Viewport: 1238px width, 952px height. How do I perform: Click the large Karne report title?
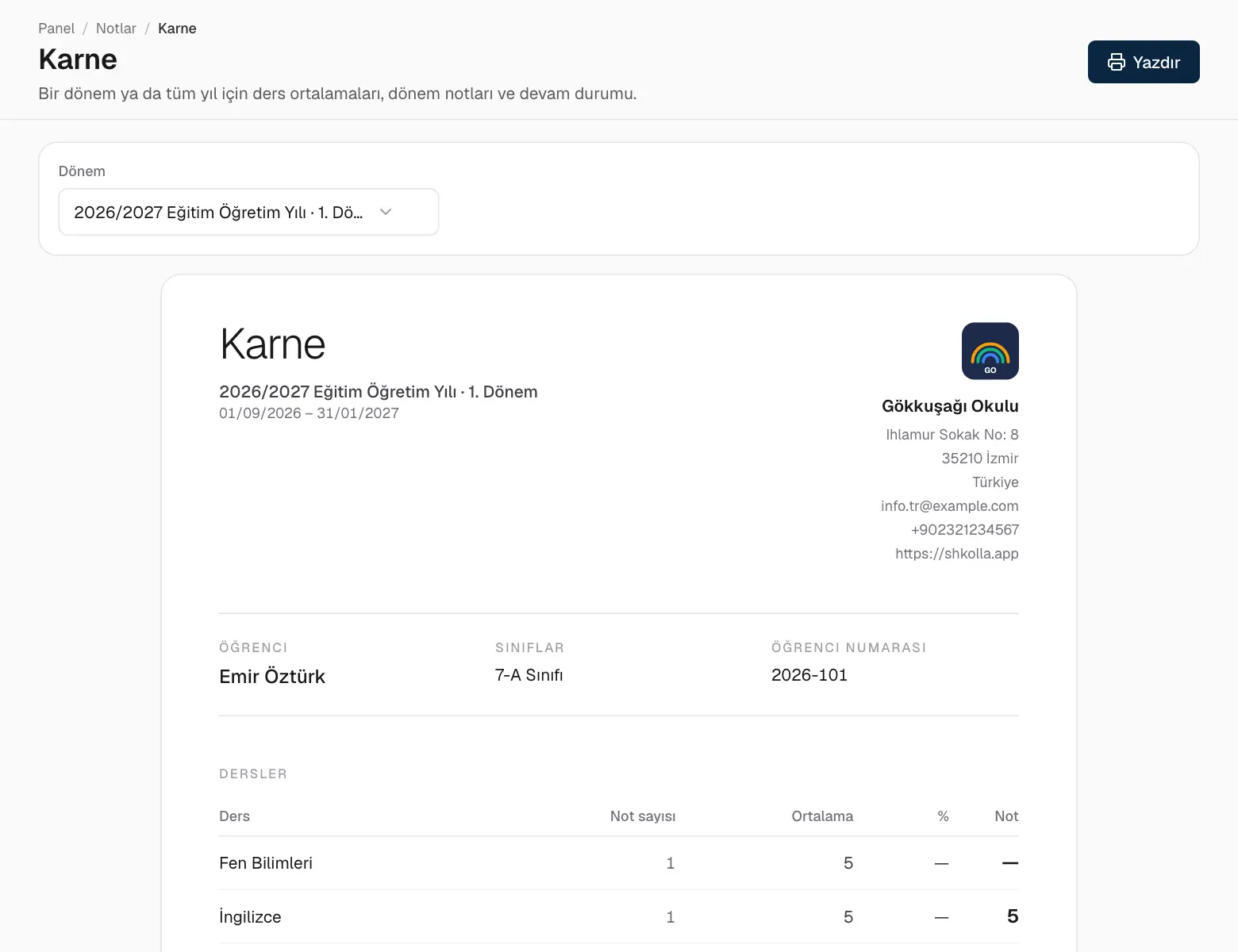point(272,344)
